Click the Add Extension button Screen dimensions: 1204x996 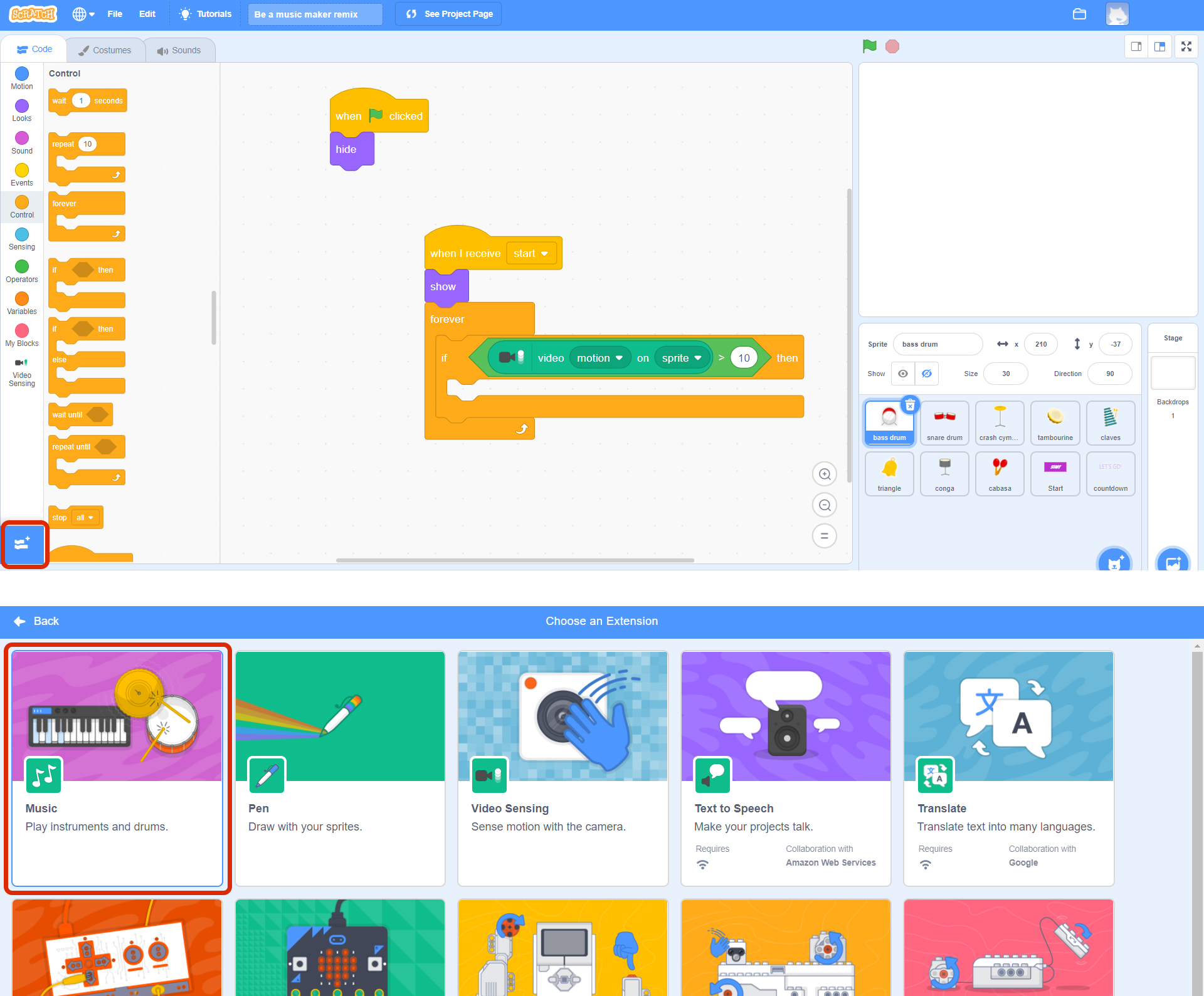pos(24,544)
